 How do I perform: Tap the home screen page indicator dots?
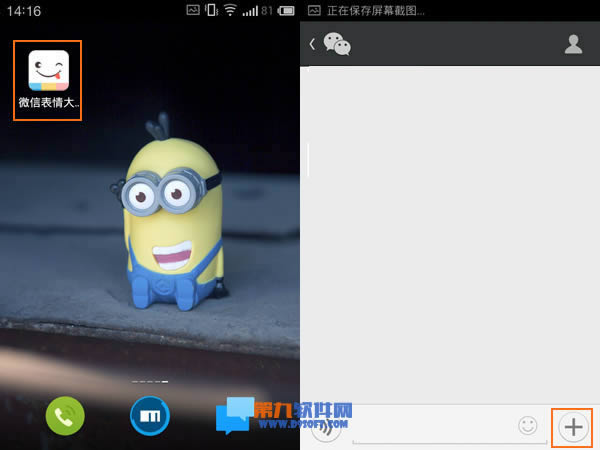tap(150, 381)
